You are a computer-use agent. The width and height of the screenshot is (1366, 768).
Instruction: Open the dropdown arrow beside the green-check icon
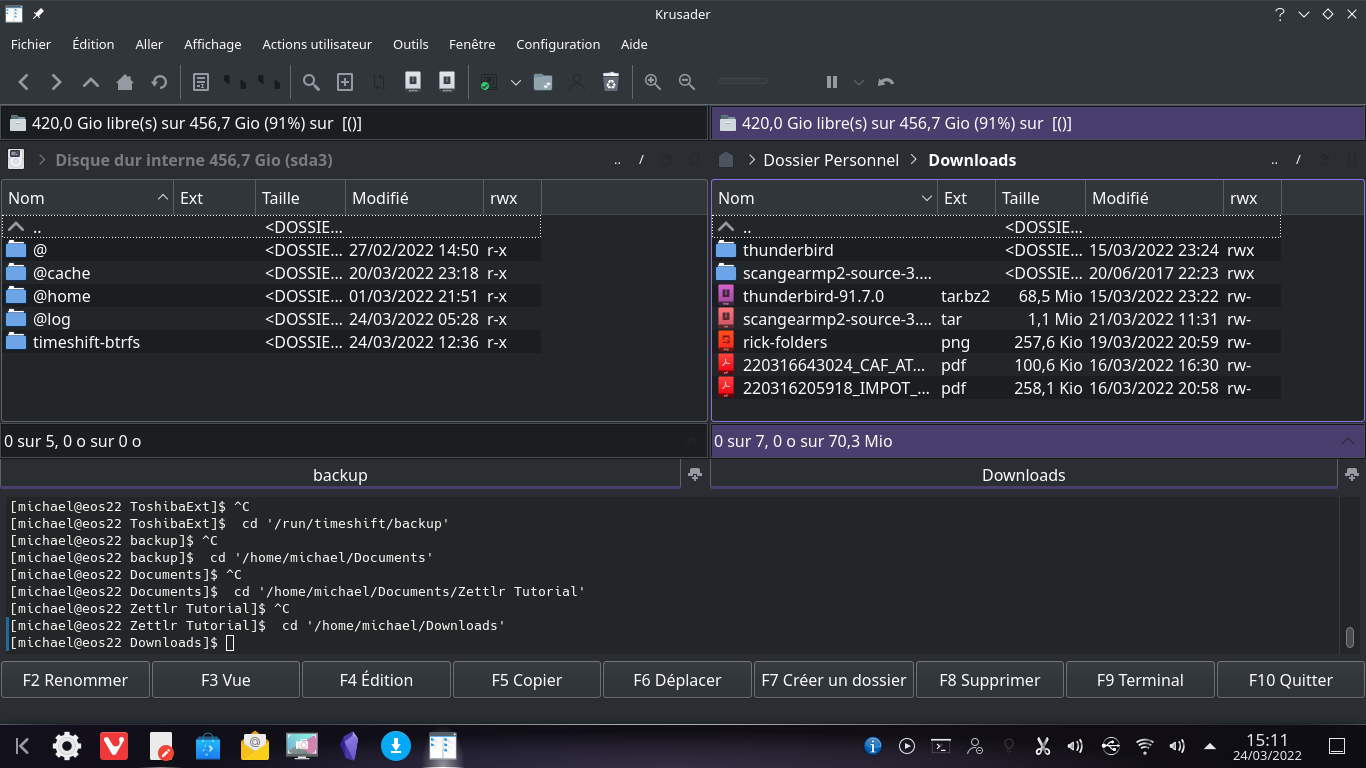click(x=516, y=82)
